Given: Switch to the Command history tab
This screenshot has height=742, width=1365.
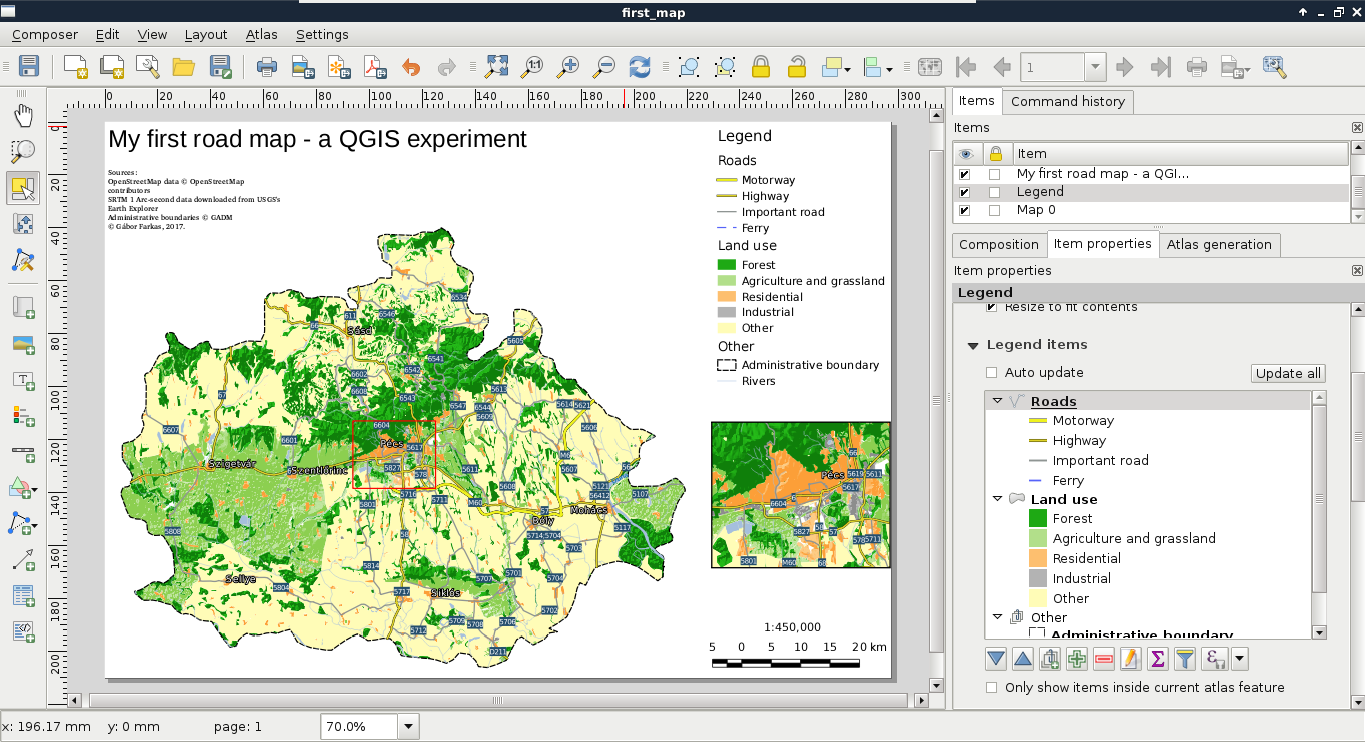Looking at the screenshot, I should pos(1067,101).
